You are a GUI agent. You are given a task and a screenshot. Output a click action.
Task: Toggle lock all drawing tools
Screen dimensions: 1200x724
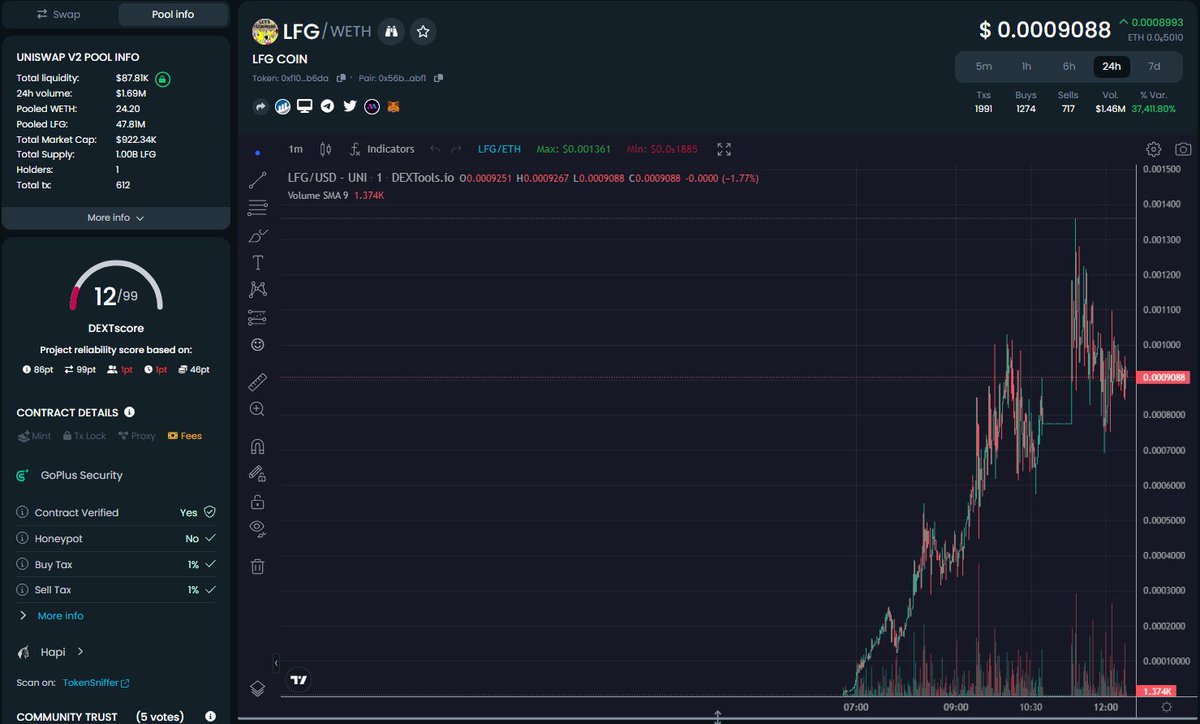257,501
